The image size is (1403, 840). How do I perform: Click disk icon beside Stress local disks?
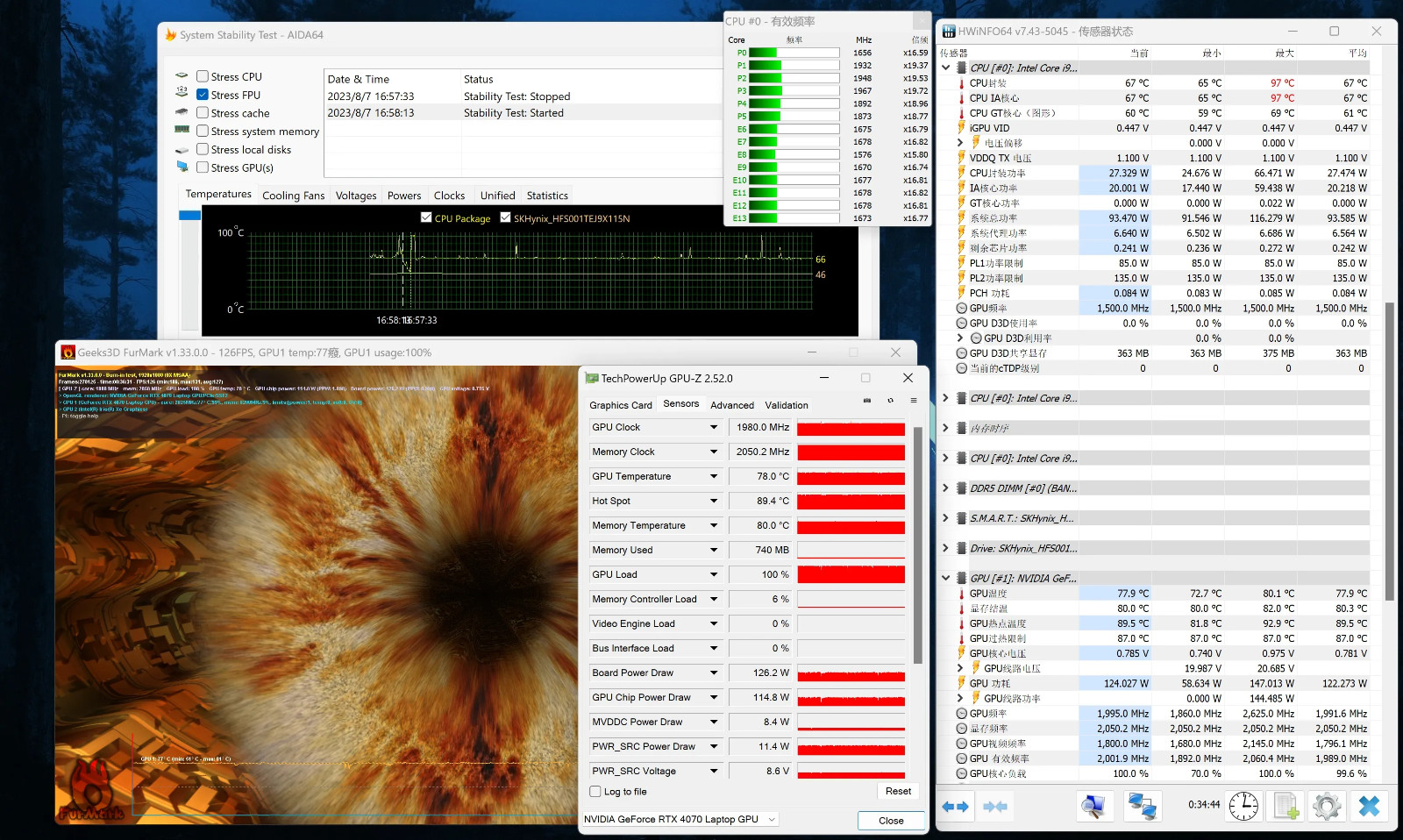click(182, 150)
